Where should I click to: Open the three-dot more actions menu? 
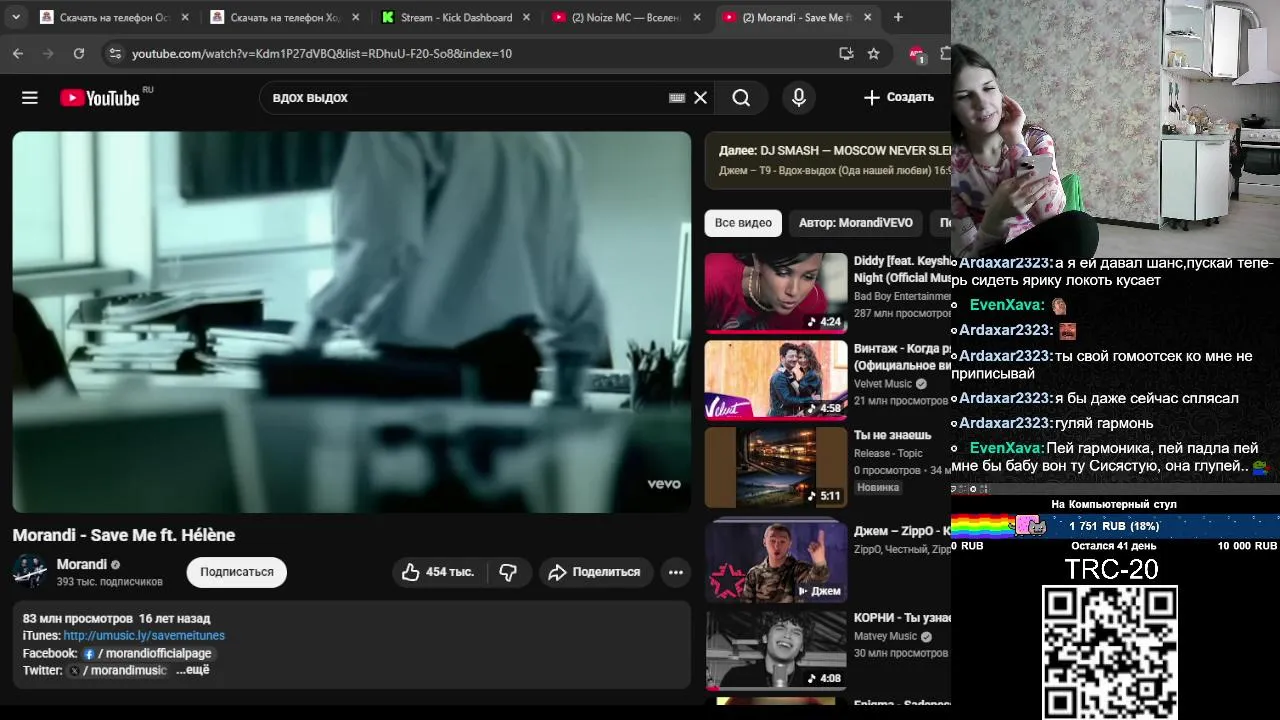coord(676,572)
